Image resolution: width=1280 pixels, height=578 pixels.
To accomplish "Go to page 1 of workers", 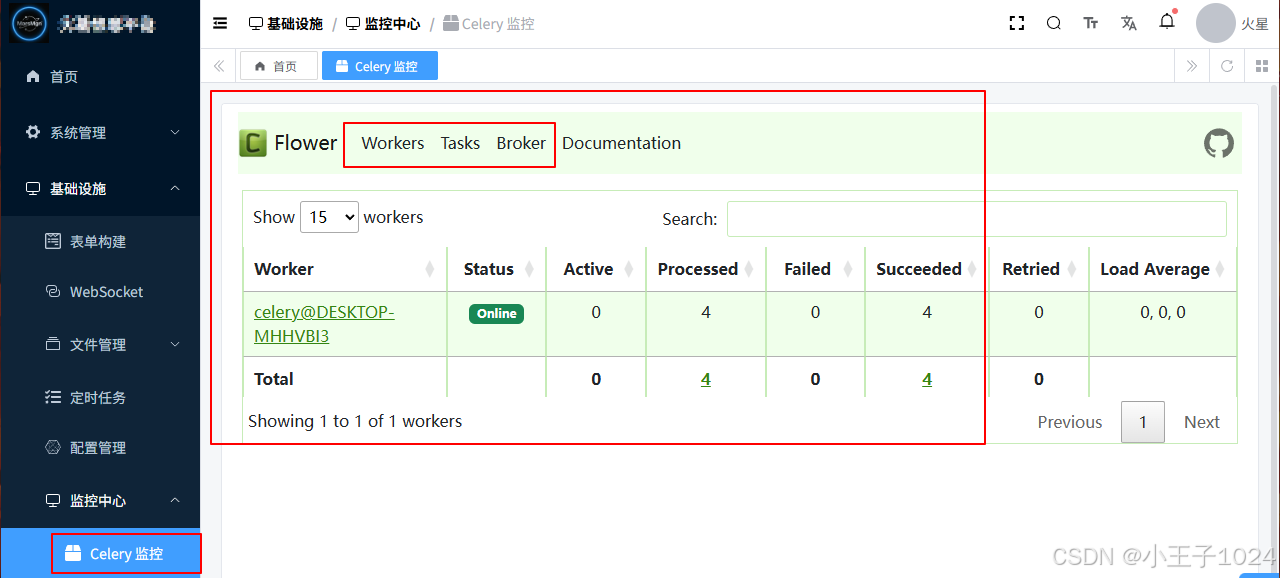I will point(1143,422).
